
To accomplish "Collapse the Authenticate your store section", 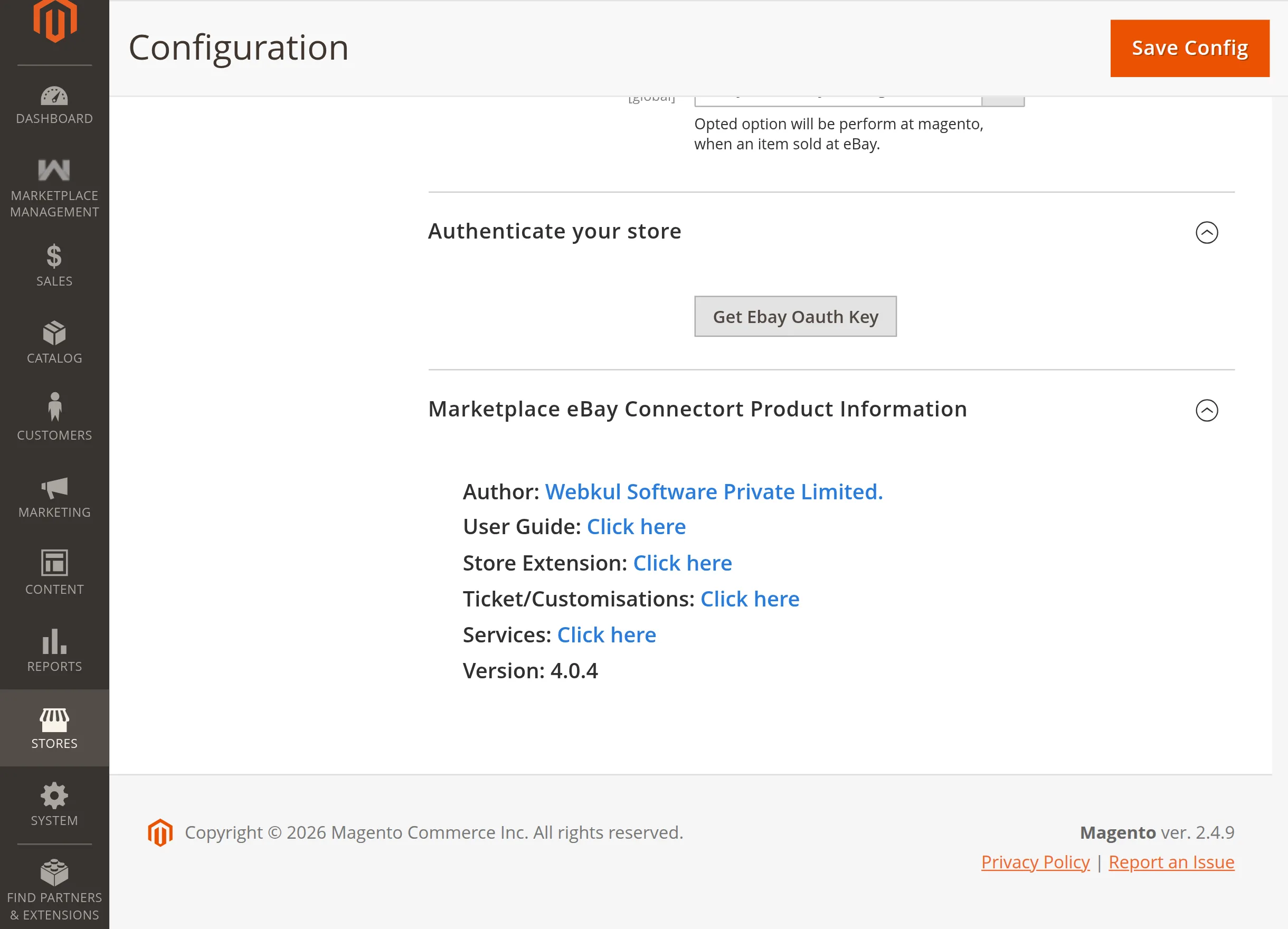I will [1207, 232].
